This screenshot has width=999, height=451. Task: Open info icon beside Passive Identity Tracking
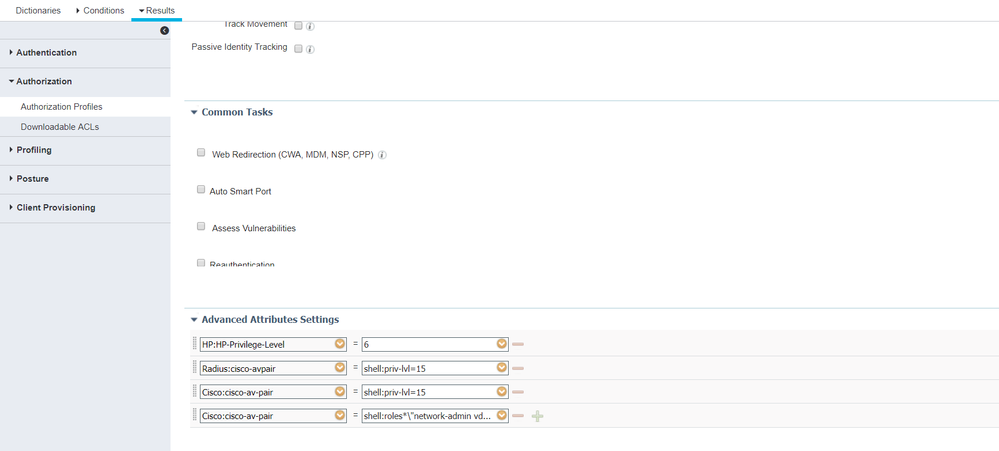[x=310, y=49]
